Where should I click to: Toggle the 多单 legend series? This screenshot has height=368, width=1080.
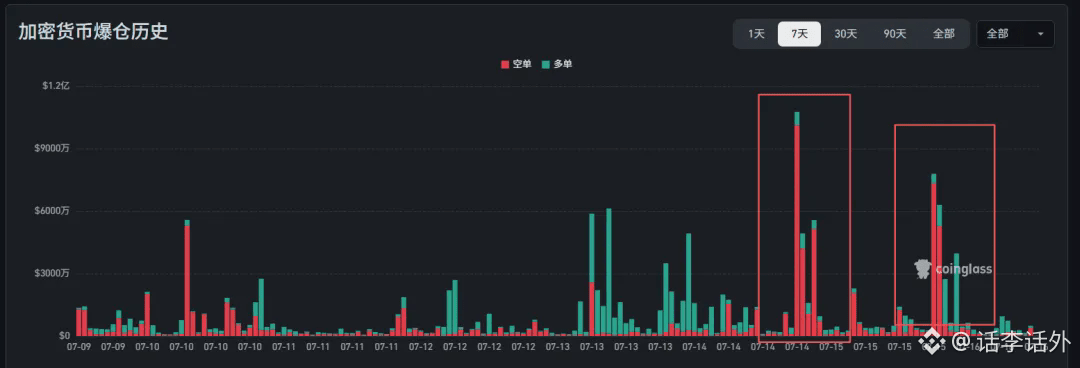(557, 64)
